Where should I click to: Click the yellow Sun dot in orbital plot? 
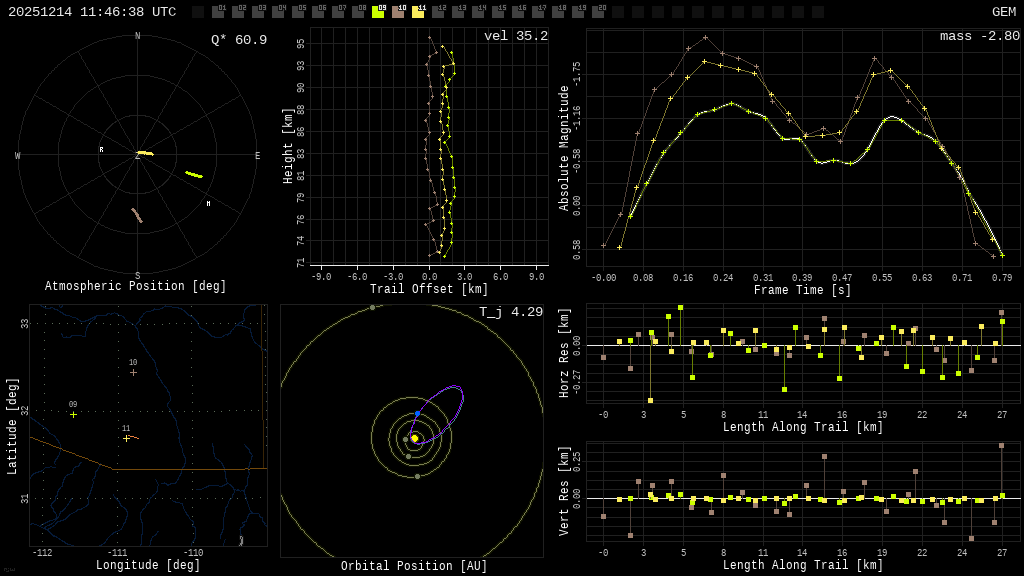414,438
